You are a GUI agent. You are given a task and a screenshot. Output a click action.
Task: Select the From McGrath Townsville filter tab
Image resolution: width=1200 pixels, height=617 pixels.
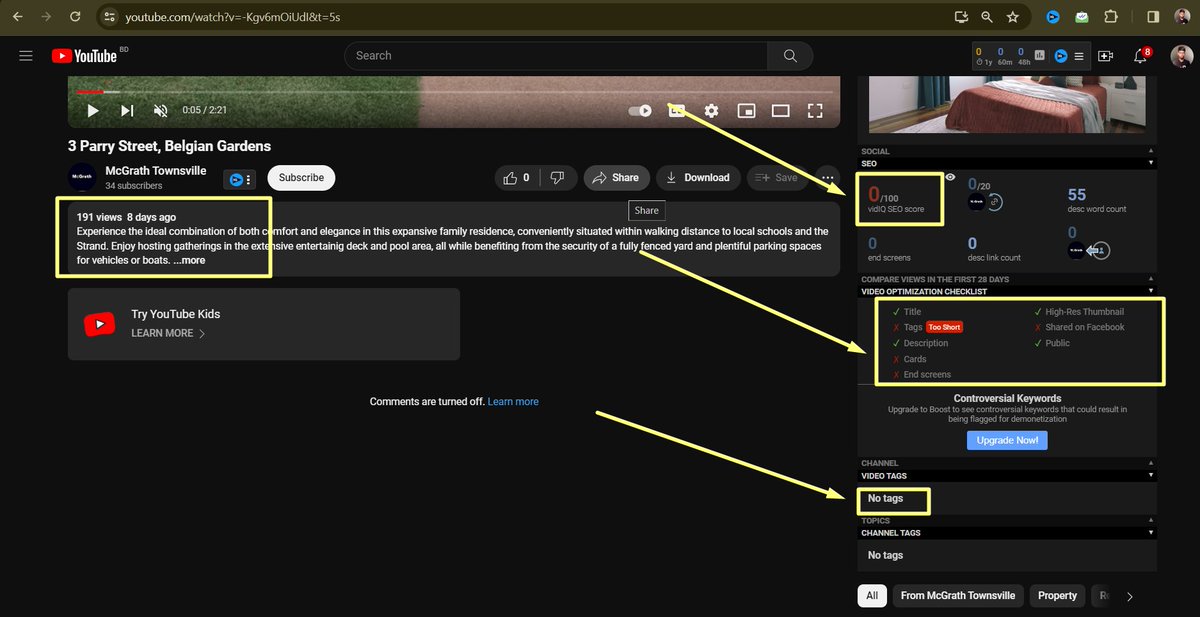point(958,595)
